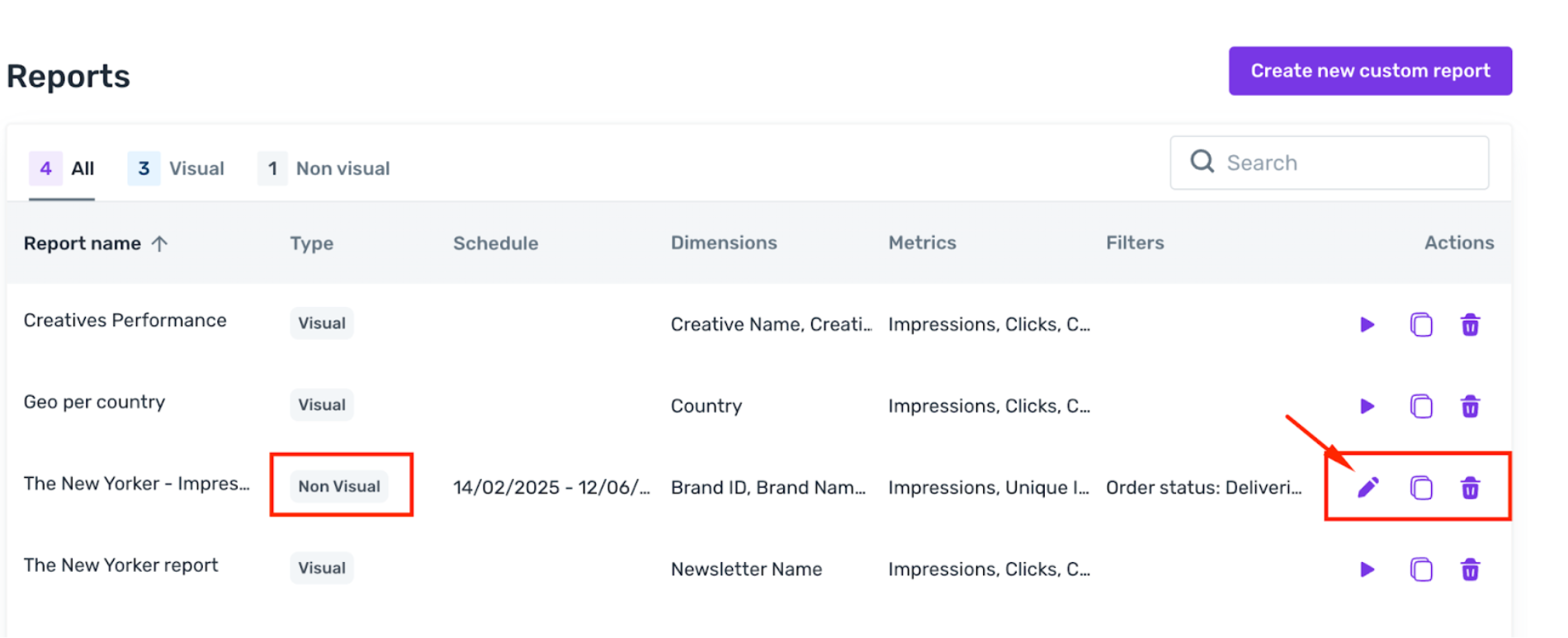The image size is (1568, 638).
Task: Switch to the Non visual tab
Action: pos(324,168)
